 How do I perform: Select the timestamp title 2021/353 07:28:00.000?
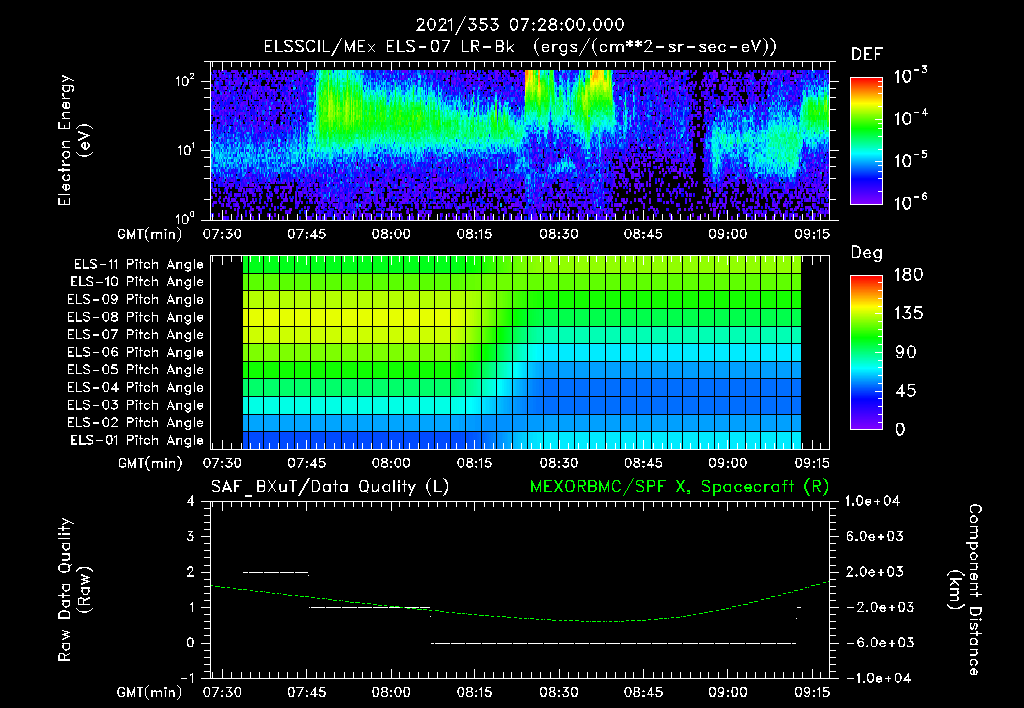pyautogui.click(x=520, y=25)
